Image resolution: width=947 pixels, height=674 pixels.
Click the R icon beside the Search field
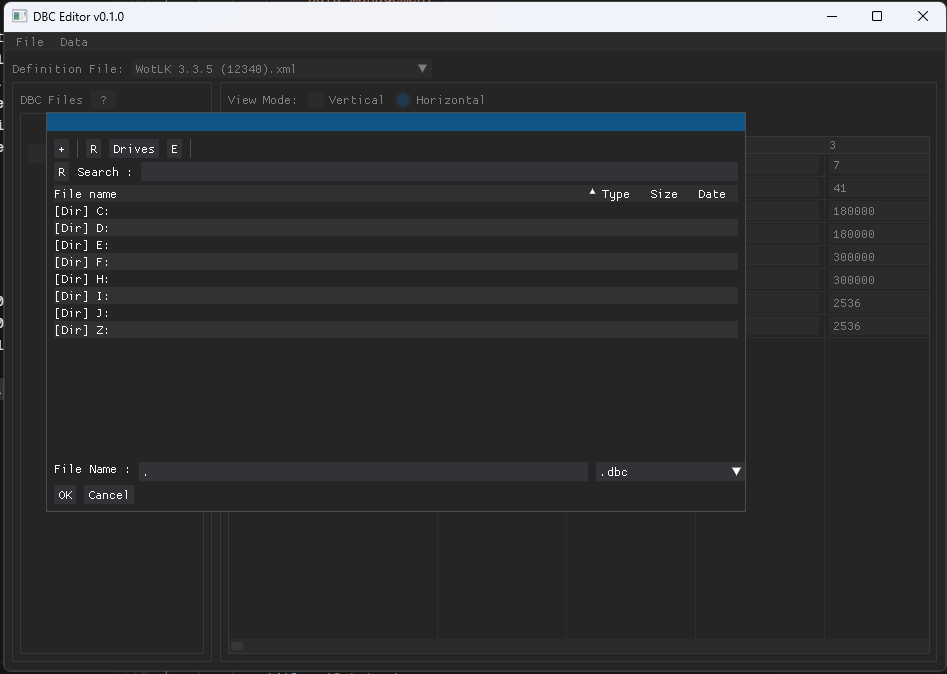tap(61, 171)
